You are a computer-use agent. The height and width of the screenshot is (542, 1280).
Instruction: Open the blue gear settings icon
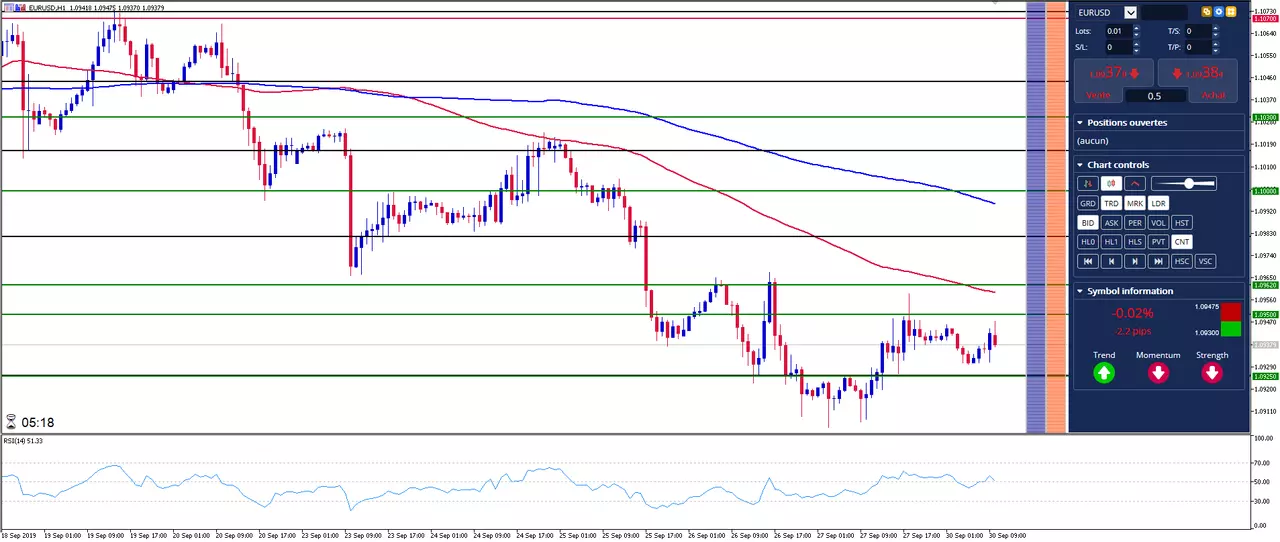1219,12
